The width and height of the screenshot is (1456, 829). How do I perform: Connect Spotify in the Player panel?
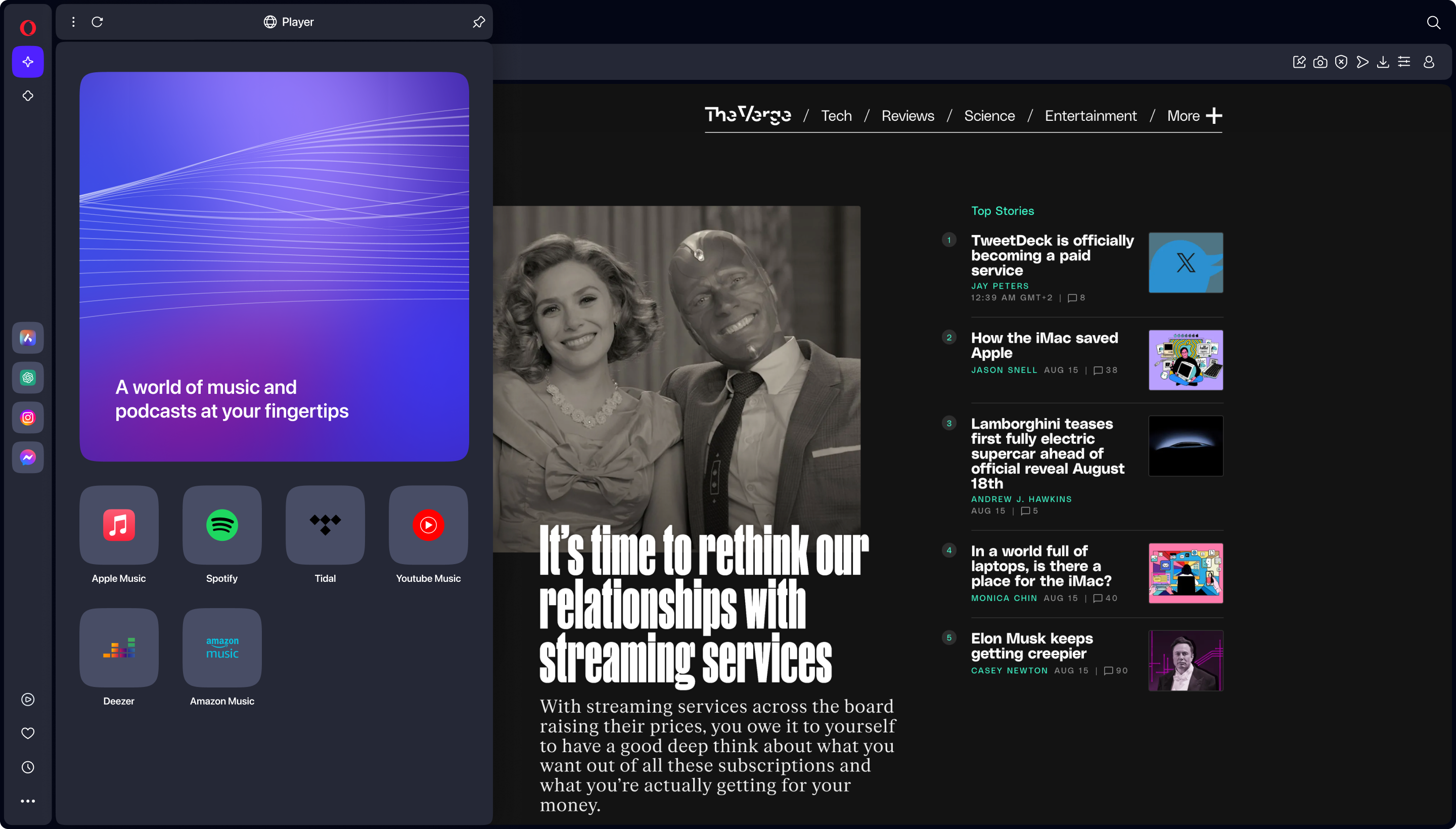click(221, 524)
